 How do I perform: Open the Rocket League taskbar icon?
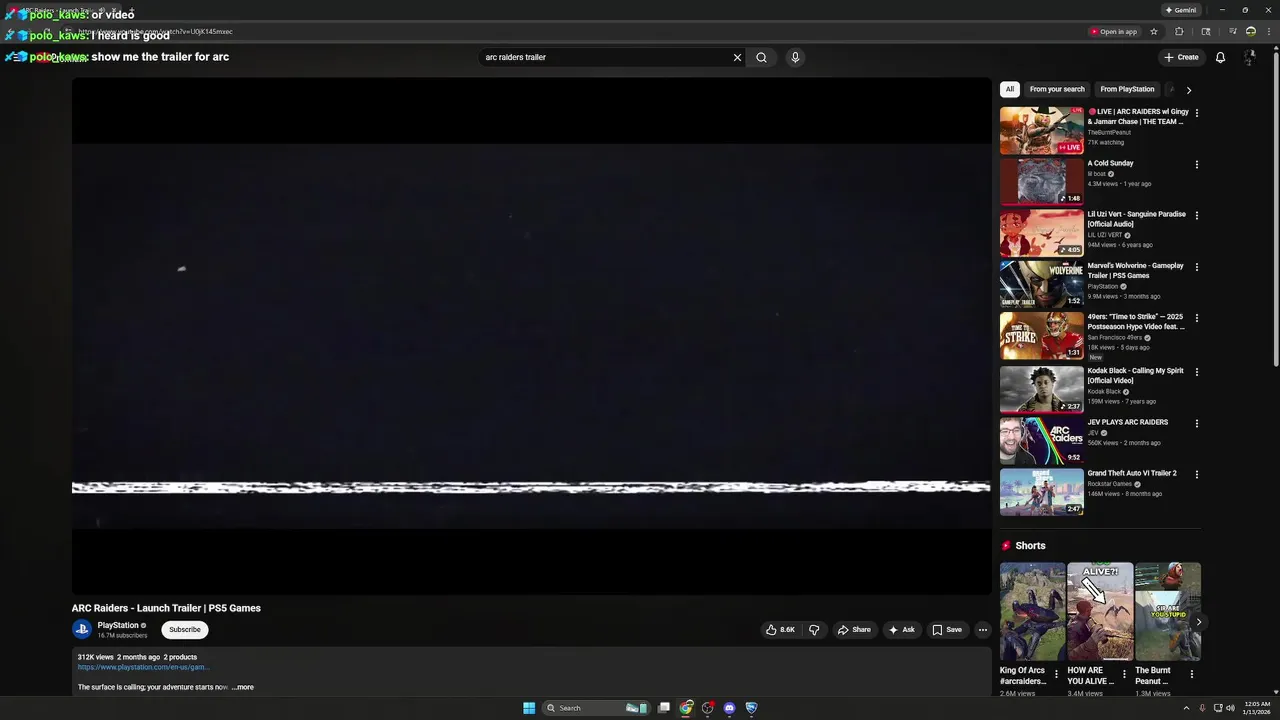coord(751,708)
